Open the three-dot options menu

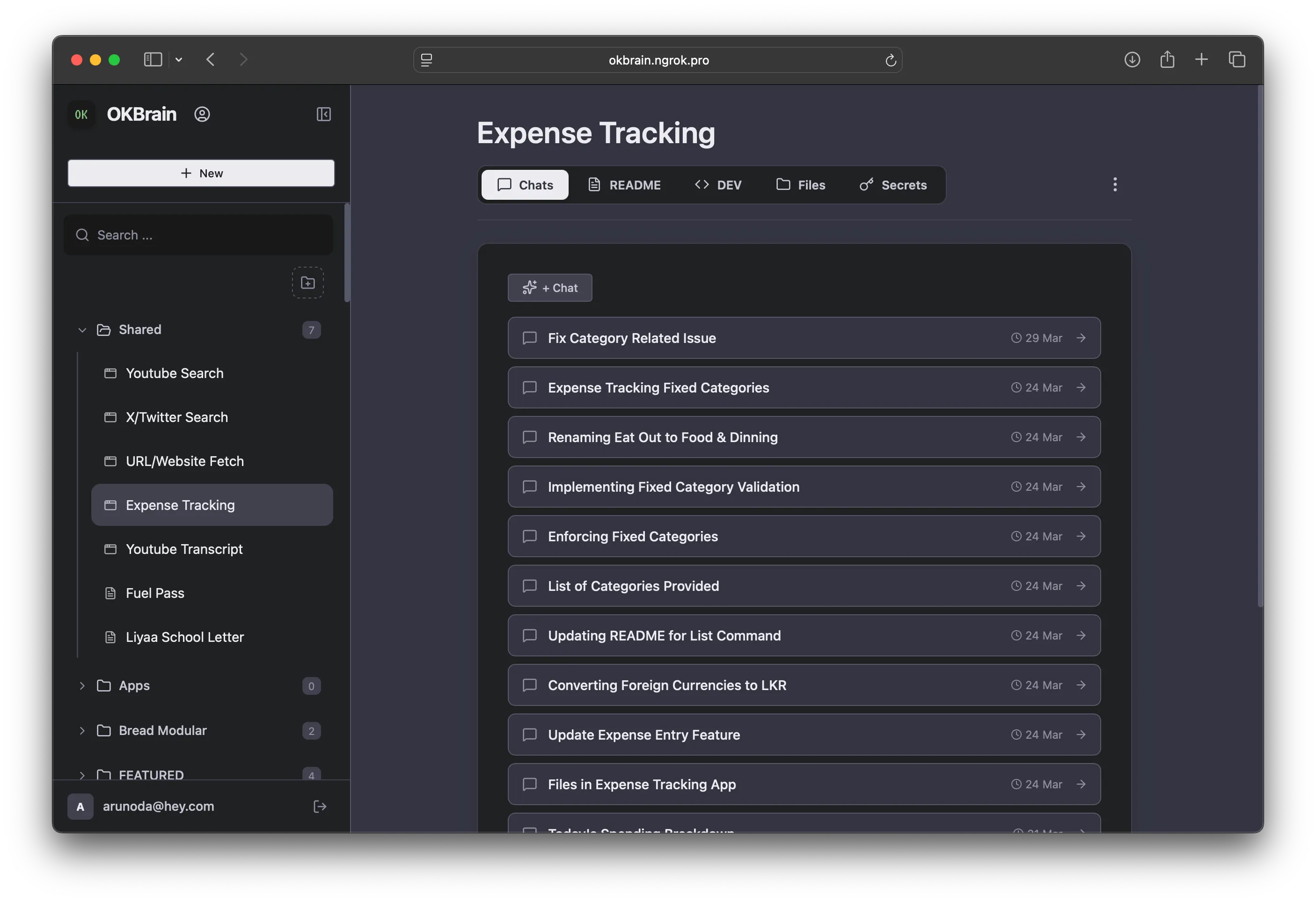1114,184
